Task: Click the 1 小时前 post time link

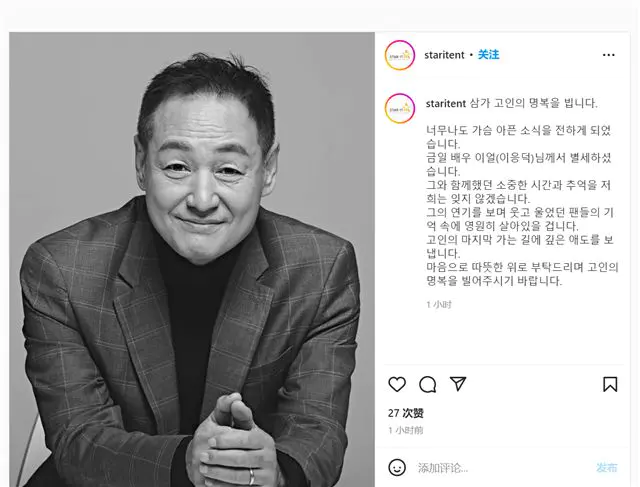Action: pyautogui.click(x=405, y=430)
